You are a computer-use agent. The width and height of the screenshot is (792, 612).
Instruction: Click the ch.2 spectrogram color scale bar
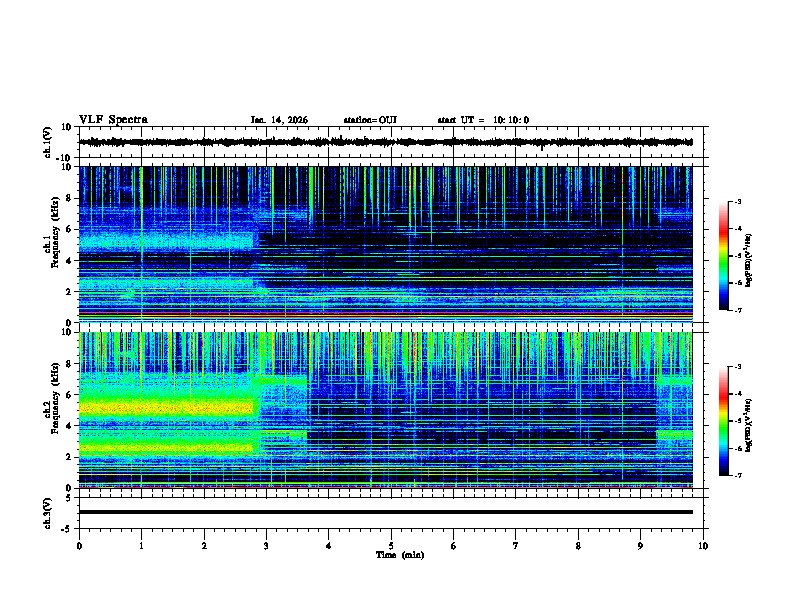pos(724,421)
